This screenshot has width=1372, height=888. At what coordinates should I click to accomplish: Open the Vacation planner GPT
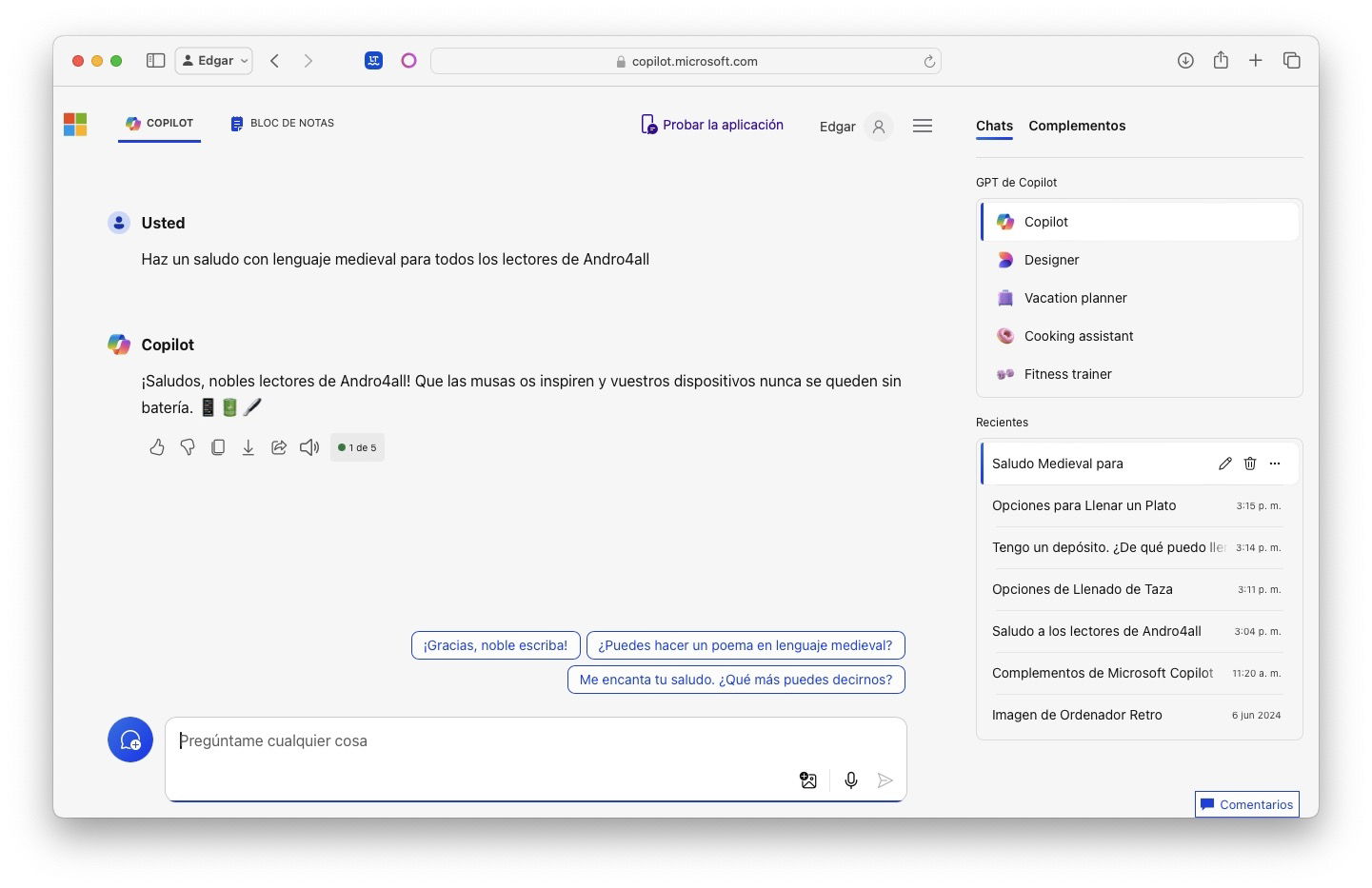(x=1140, y=298)
